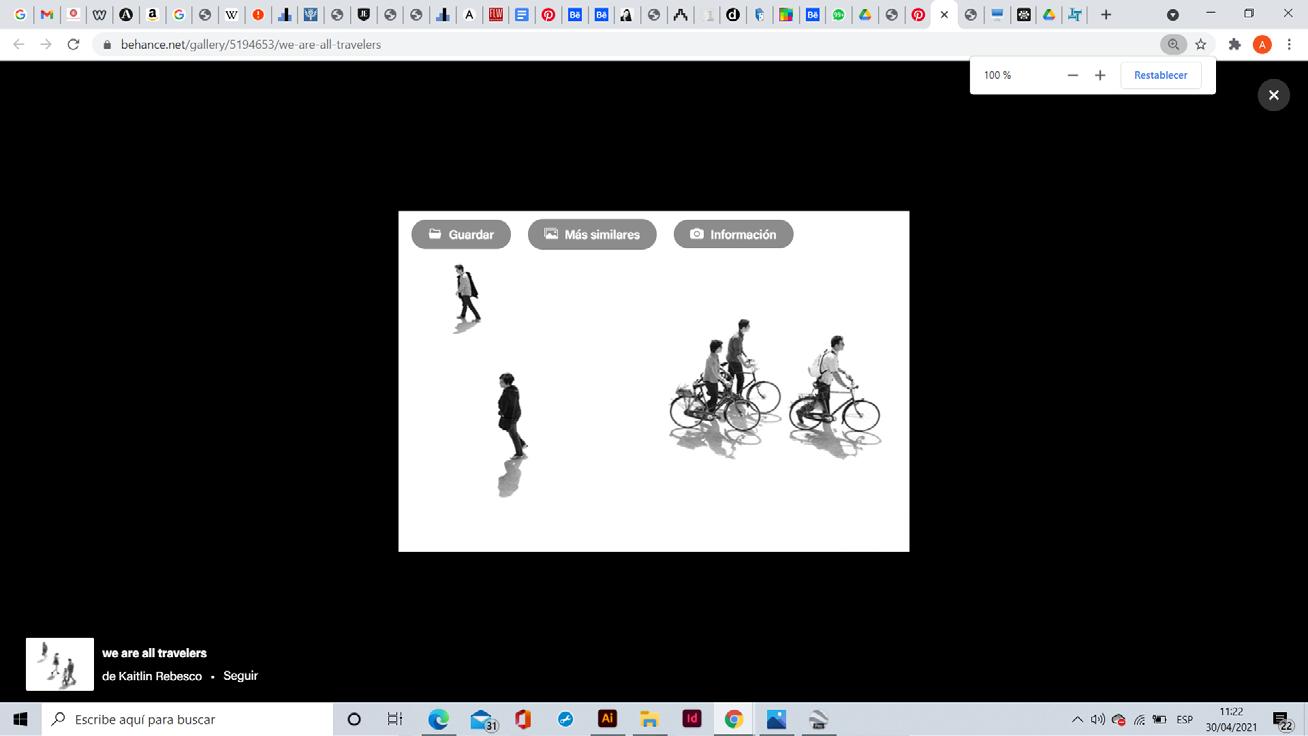The height and width of the screenshot is (736, 1308).
Task: Launch Microsoft Edge from the taskbar
Action: (x=438, y=719)
